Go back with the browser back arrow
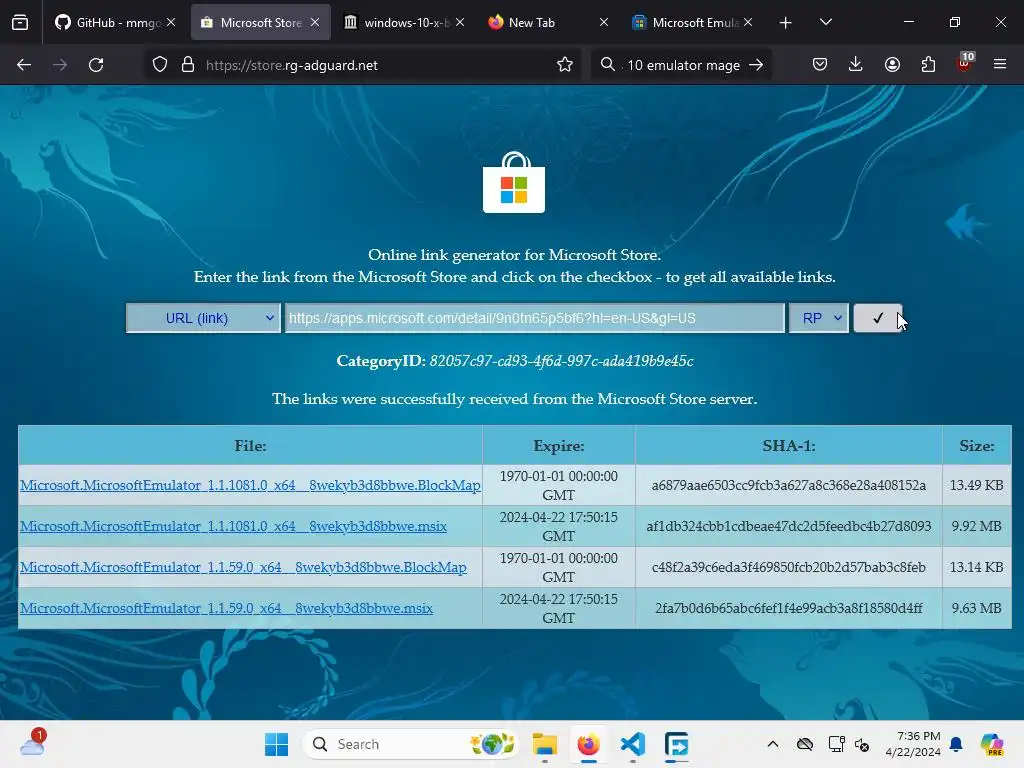 24,65
